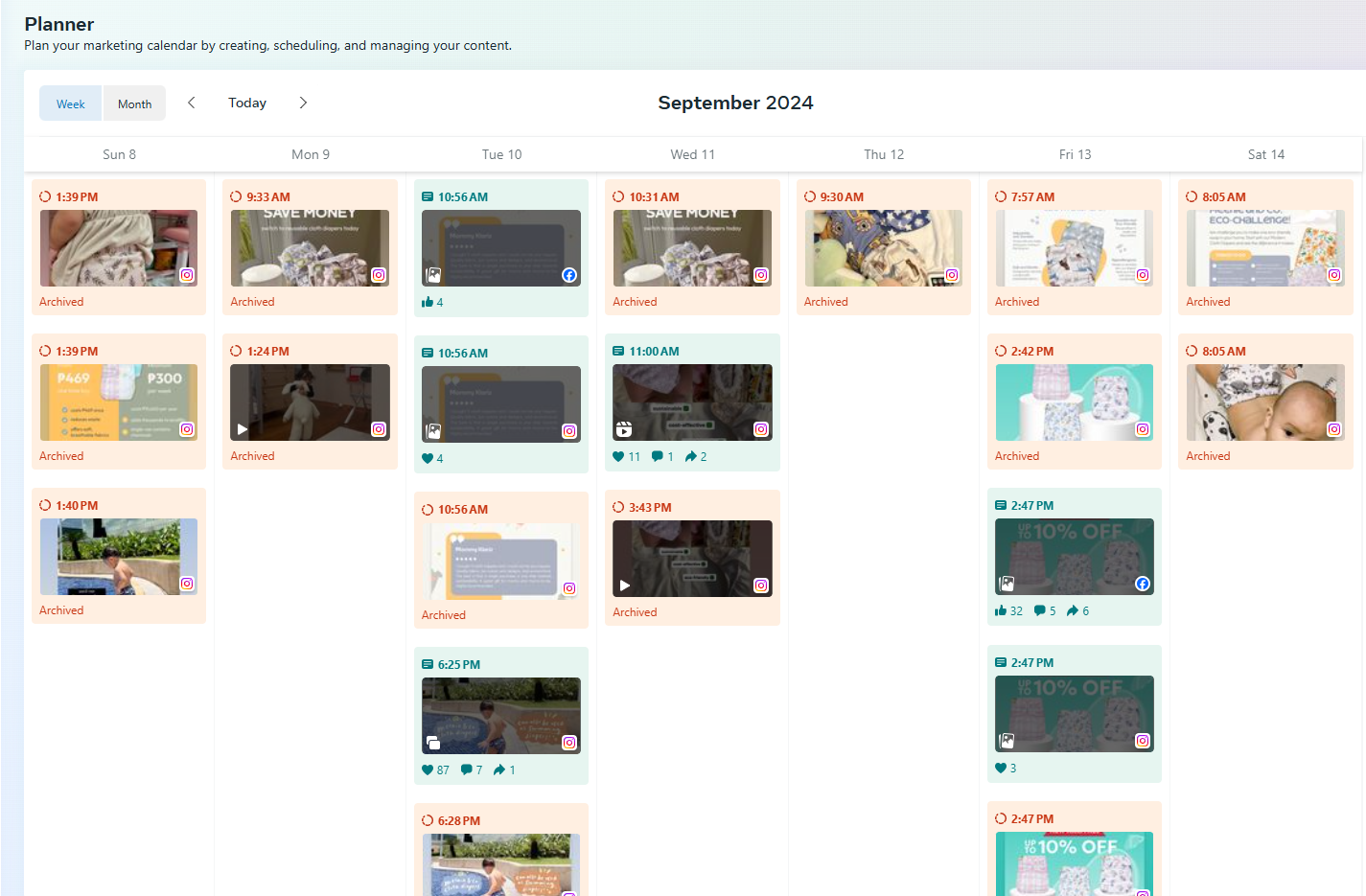Click share count 2 on Wednesday 11:00 AM post
The image size is (1366, 896).
coord(696,456)
